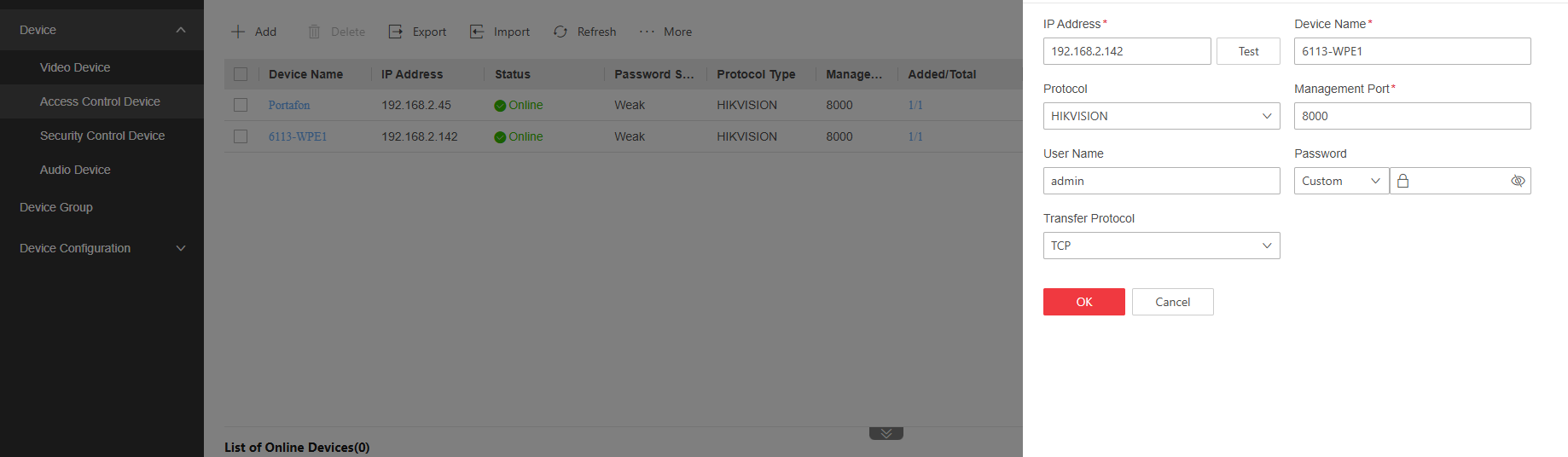Image resolution: width=1568 pixels, height=457 pixels.
Task: Click the Import icon in toolbar
Action: pyautogui.click(x=477, y=32)
